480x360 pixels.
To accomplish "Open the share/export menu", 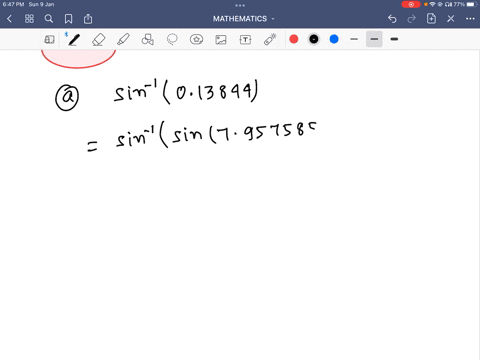I will [x=88, y=19].
